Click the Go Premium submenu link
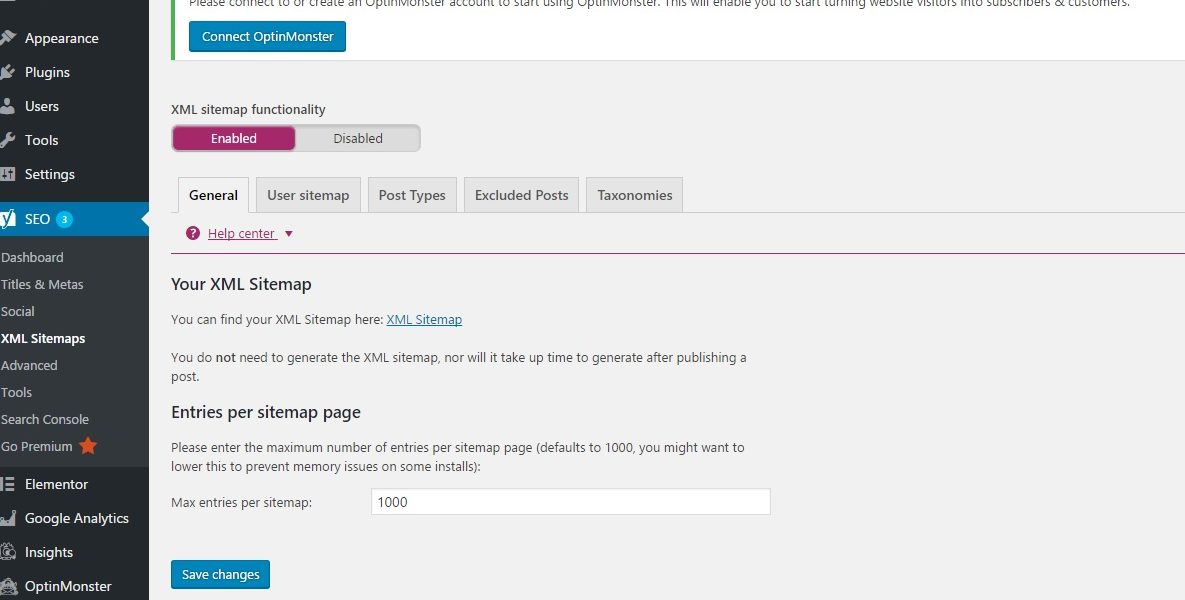 point(37,447)
